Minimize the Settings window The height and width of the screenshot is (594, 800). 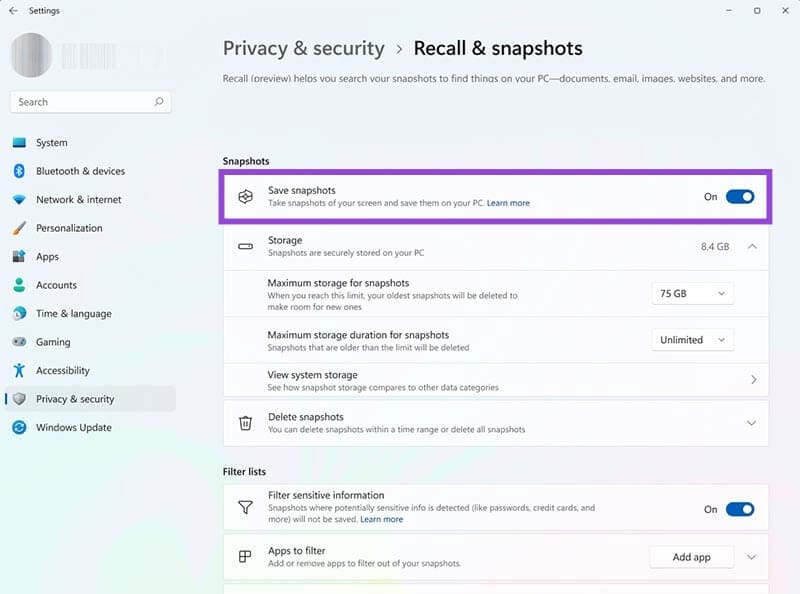tap(729, 10)
